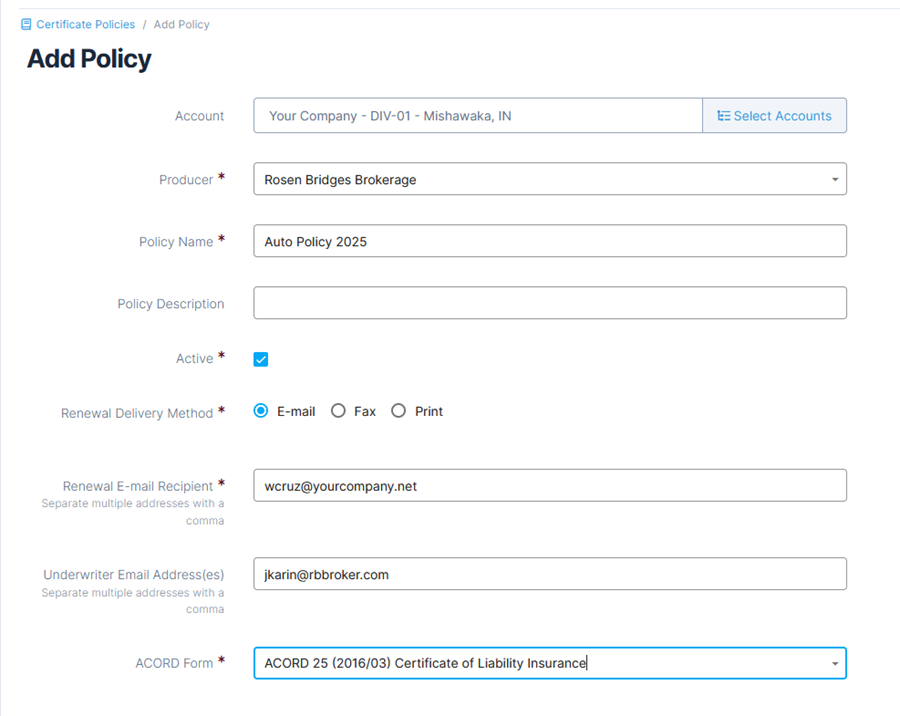Open the Certificate Policies breadcrumb link
The width and height of the screenshot is (900, 716).
(86, 24)
